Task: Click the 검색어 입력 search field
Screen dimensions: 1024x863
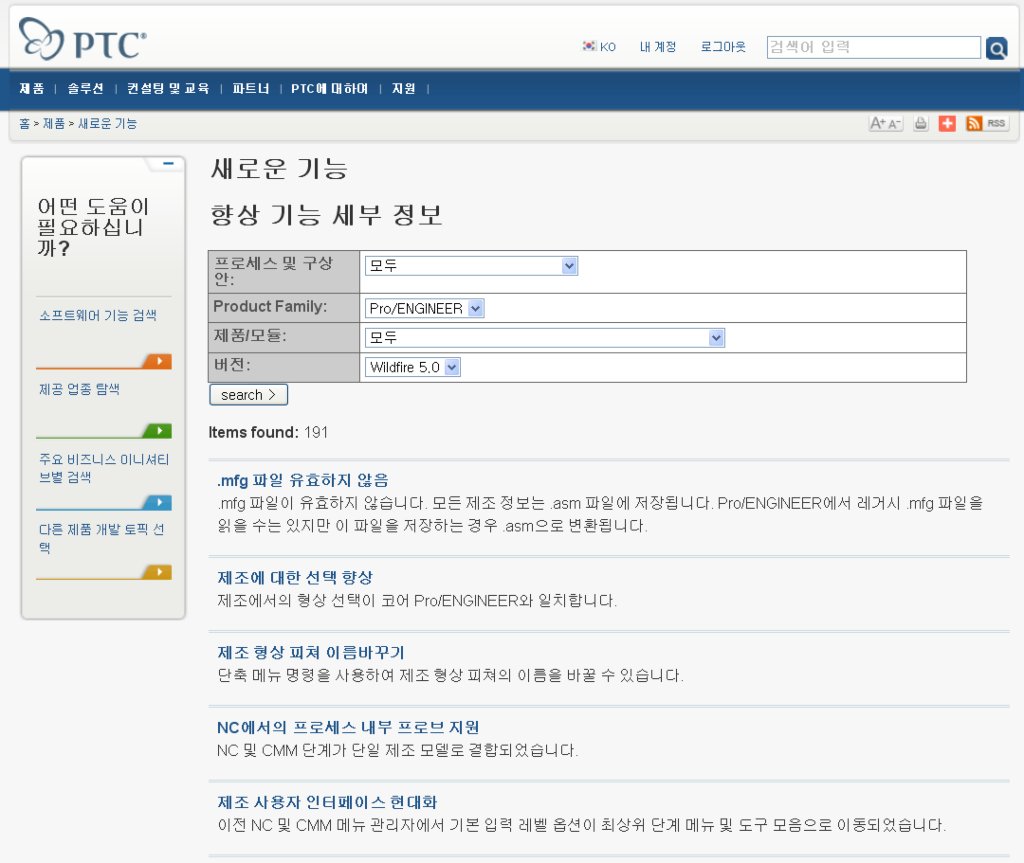Action: (x=874, y=47)
